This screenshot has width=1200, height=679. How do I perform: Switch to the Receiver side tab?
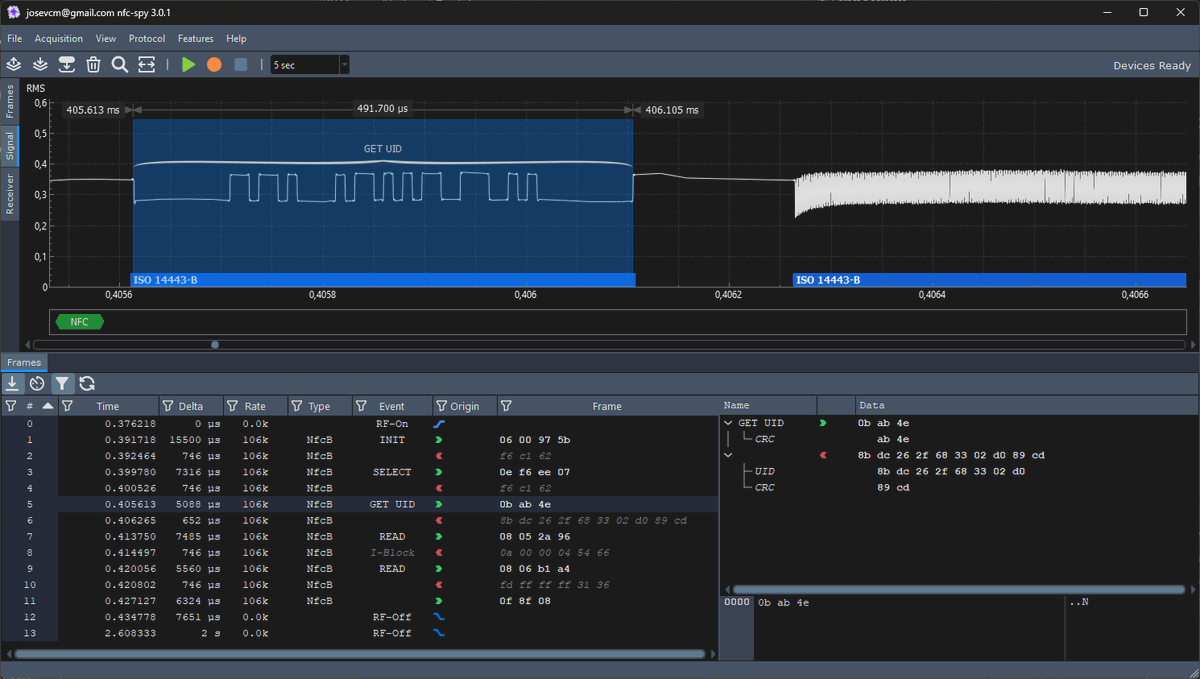10,193
